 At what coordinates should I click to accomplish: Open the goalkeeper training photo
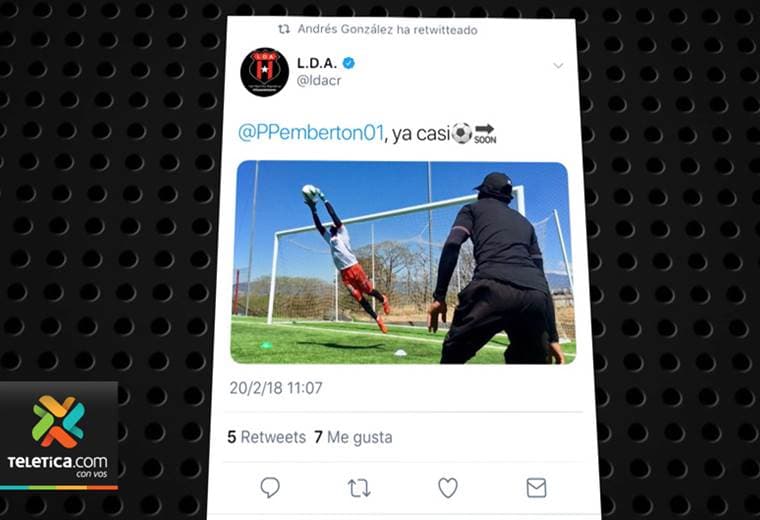(403, 262)
